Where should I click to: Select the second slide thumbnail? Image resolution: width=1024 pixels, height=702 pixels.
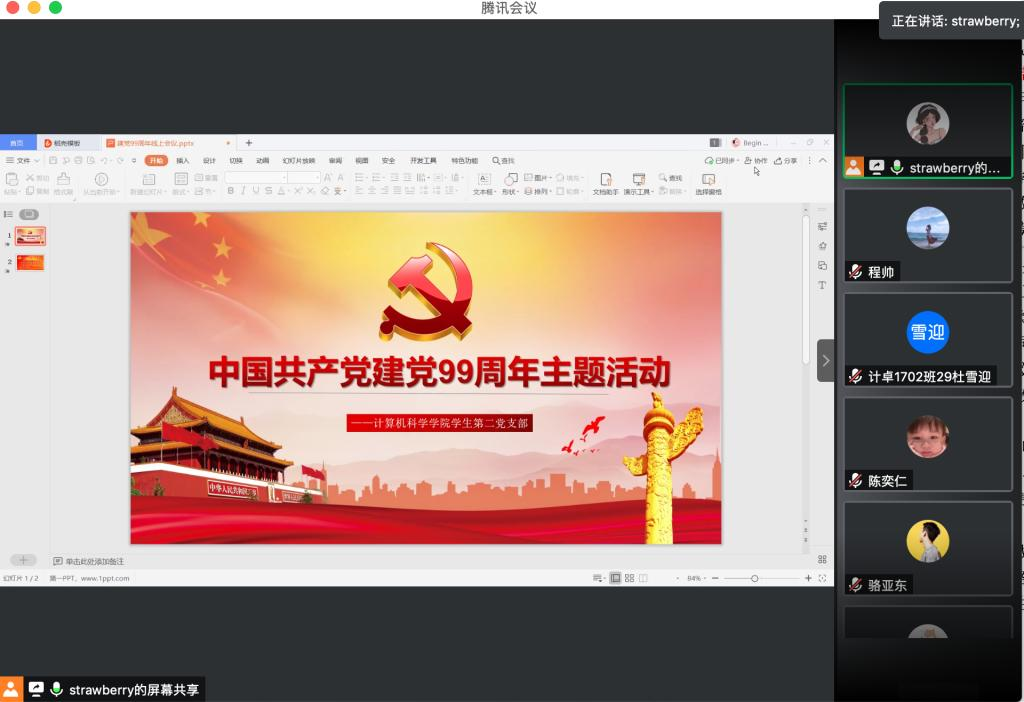click(x=30, y=263)
